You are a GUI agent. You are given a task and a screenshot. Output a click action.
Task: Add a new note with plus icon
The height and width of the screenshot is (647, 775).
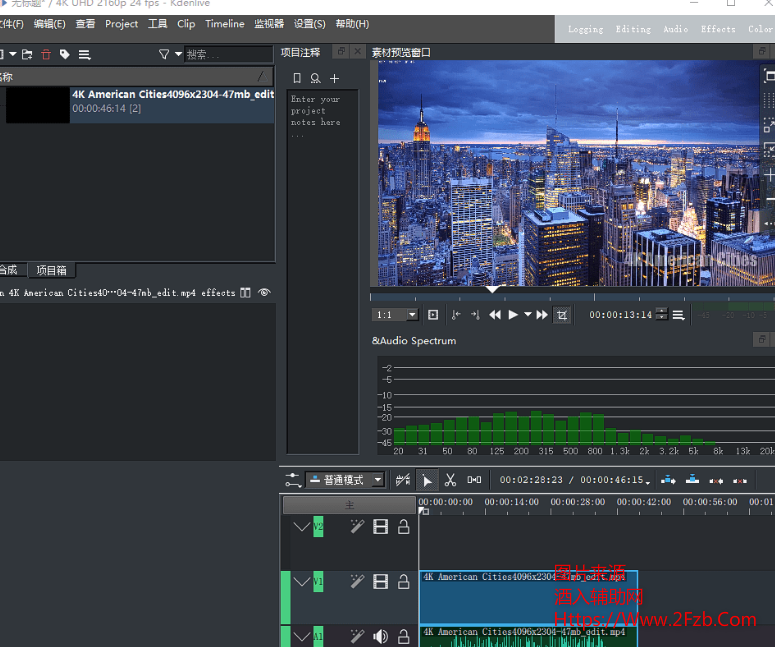coord(335,78)
